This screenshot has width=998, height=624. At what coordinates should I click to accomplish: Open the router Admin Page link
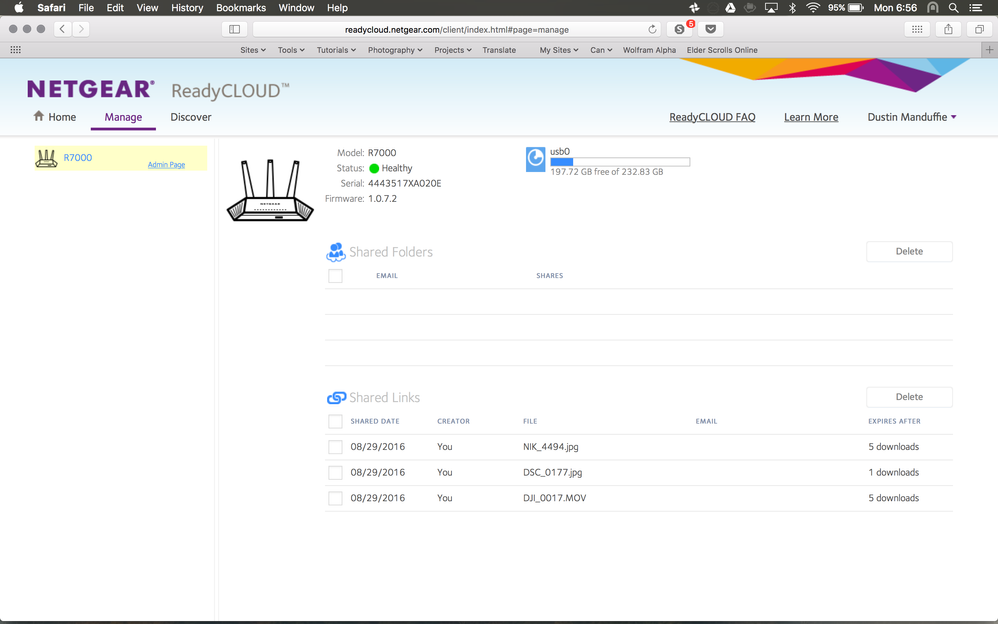click(166, 165)
